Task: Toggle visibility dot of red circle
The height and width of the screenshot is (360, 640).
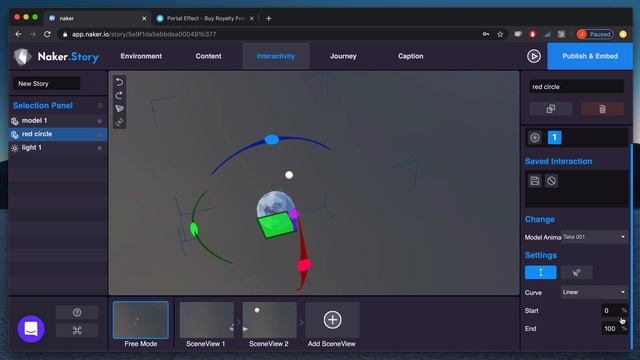Action: (100, 134)
